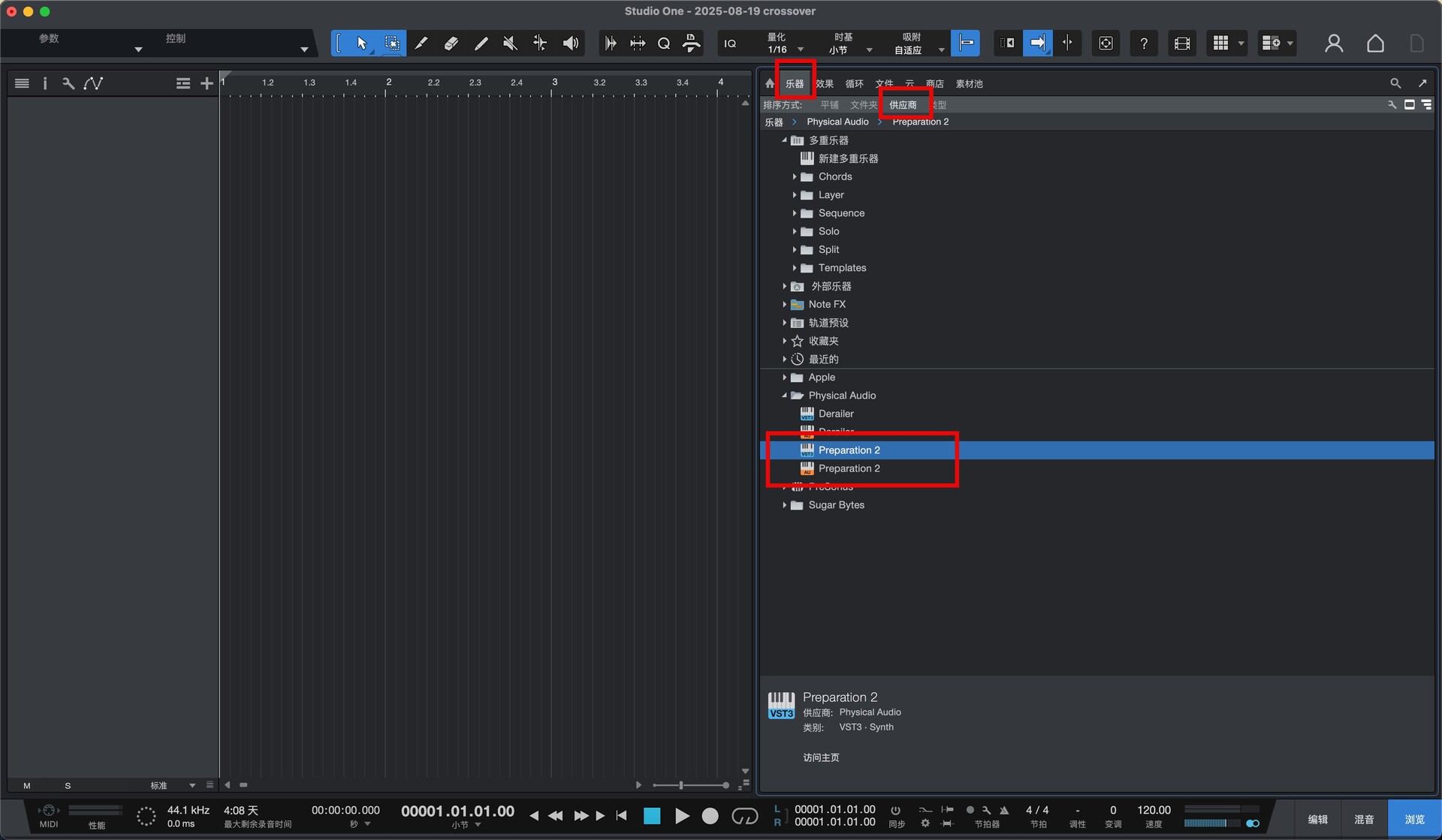Toggle Ripple Edit button

pos(1007,43)
